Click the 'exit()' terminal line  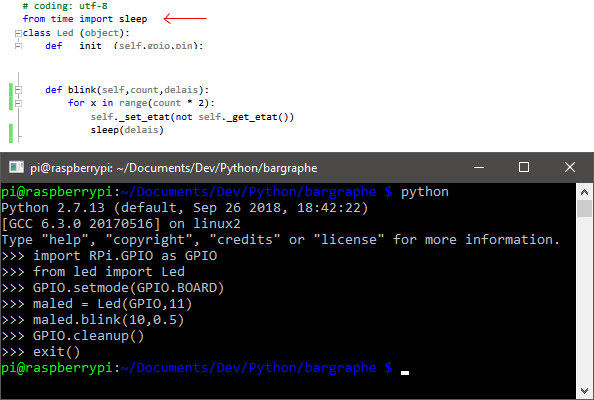tap(56, 352)
